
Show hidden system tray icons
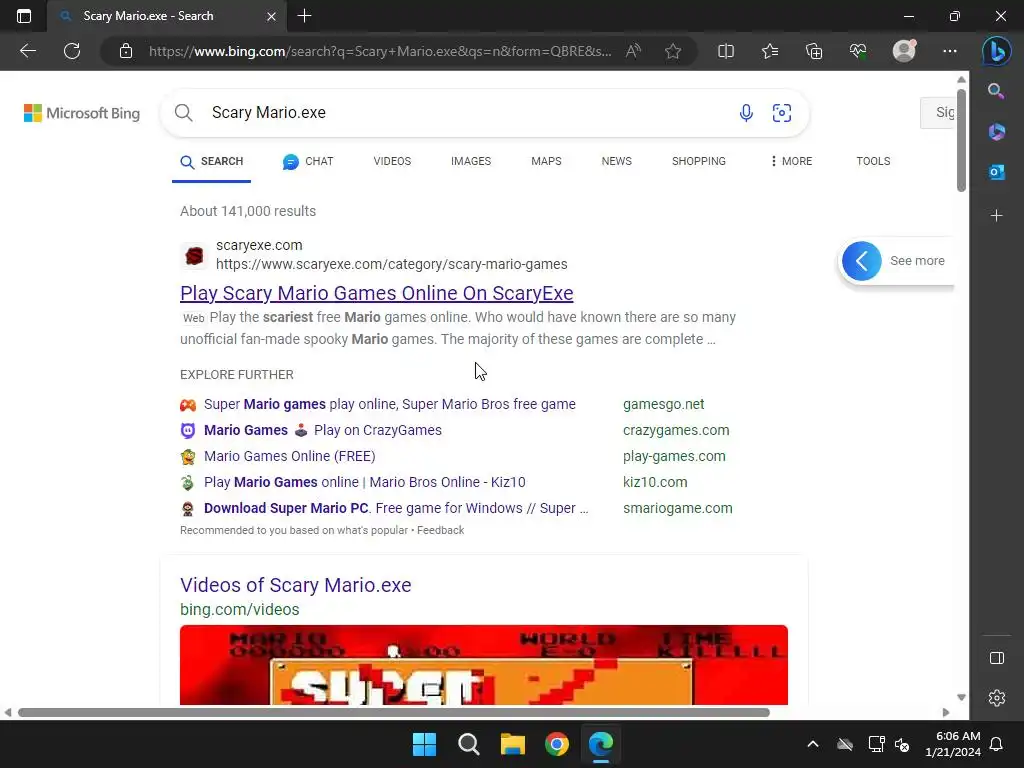[x=812, y=744]
